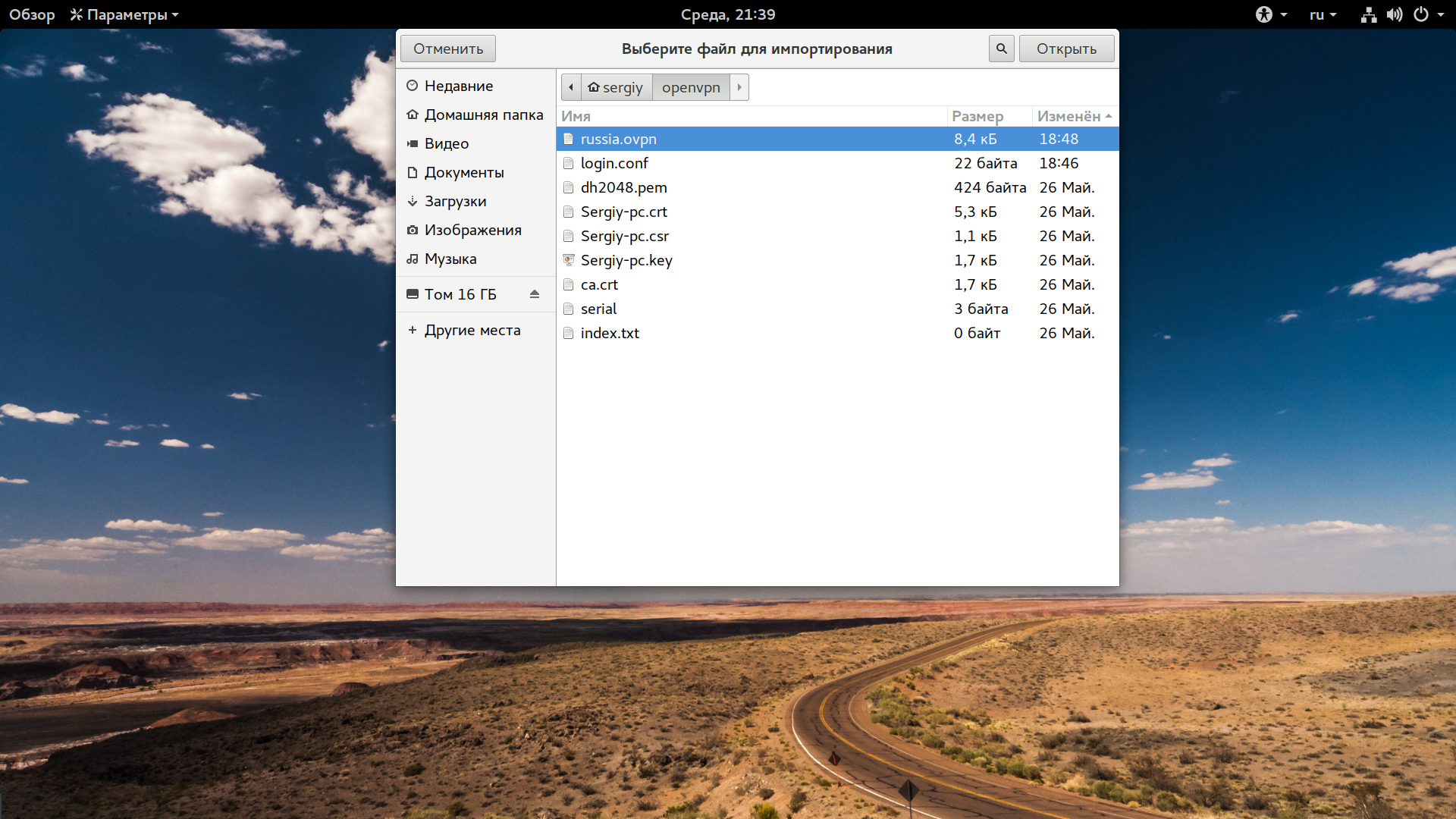This screenshot has height=819, width=1456.
Task: Open the Обзор activities overview
Action: [32, 14]
